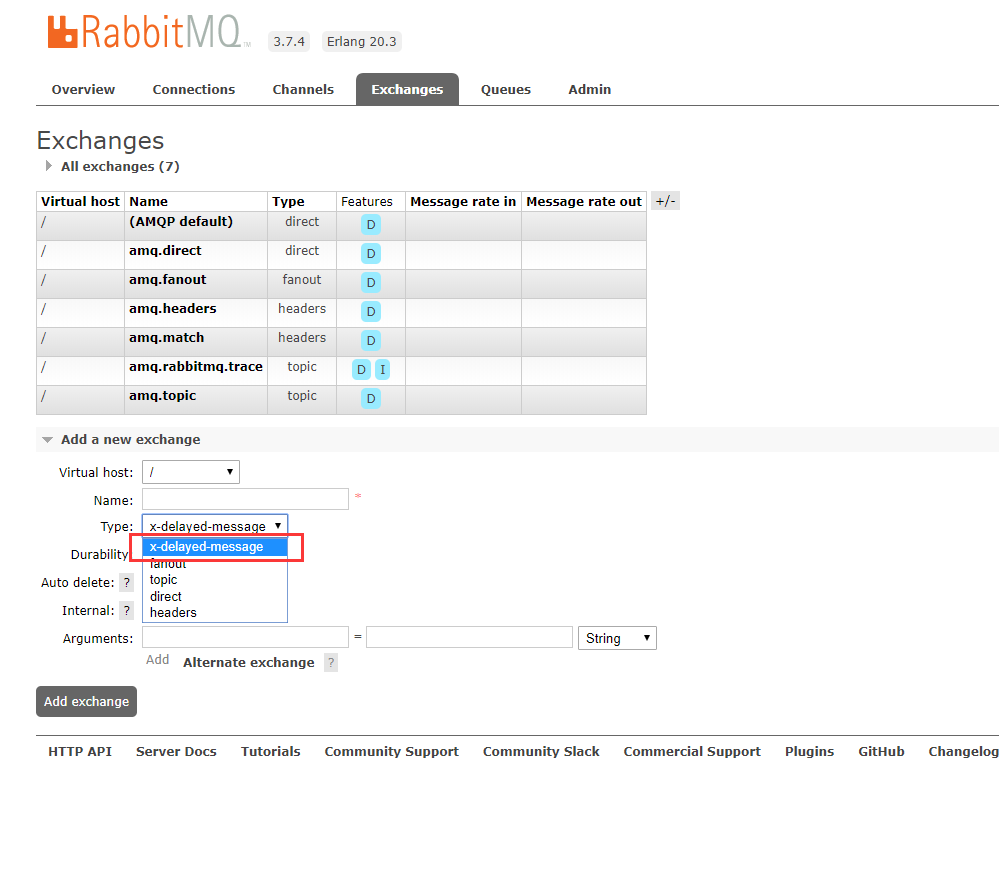Click the Add exchange button

(87, 701)
